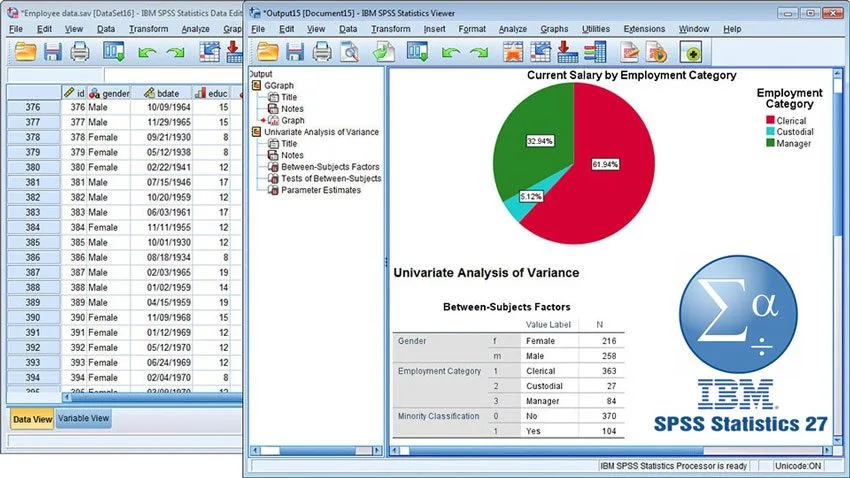The height and width of the screenshot is (478, 850).
Task: Select Notes under Univariate Analysis of Variance
Action: [292, 155]
